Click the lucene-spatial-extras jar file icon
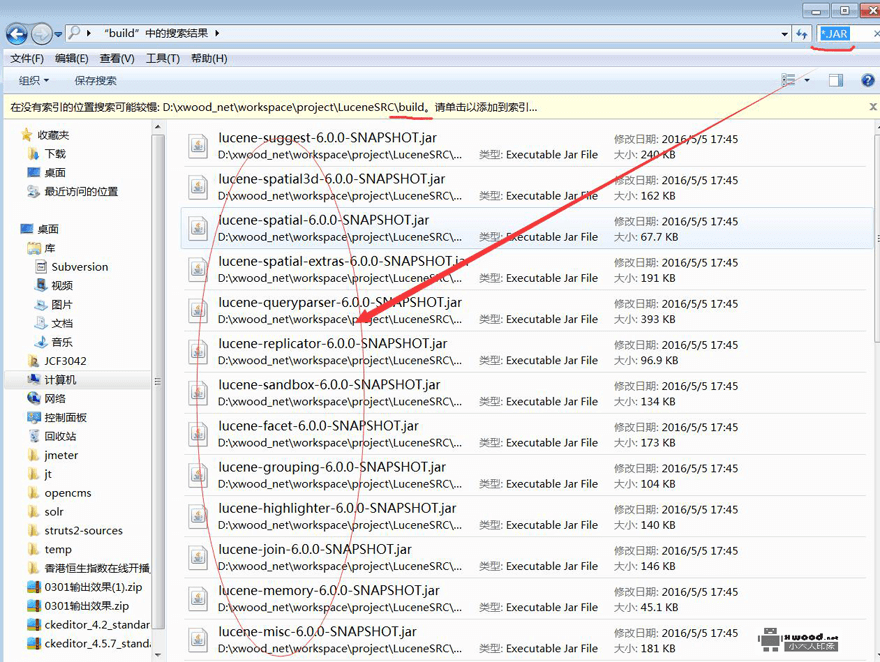This screenshot has height=662, width=880. pyautogui.click(x=198, y=270)
